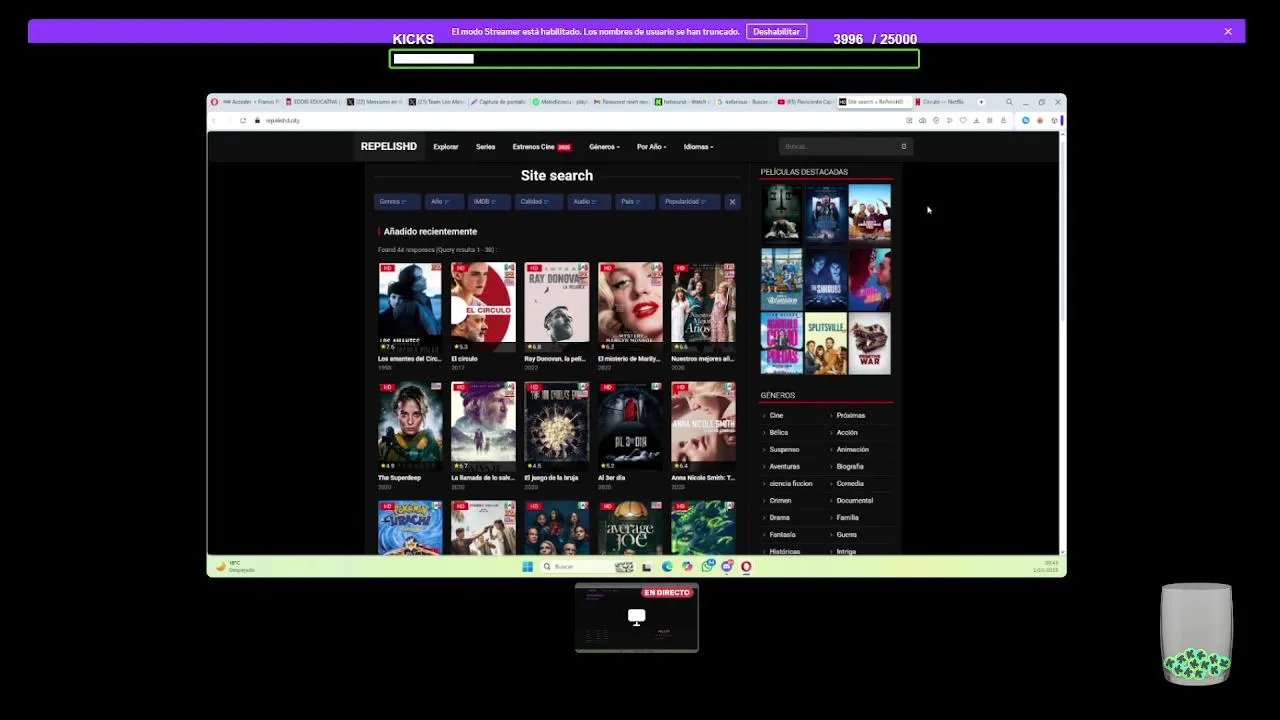1280x720 pixels.
Task: Open the Opera menu icon at tab bar
Action: tap(214, 102)
